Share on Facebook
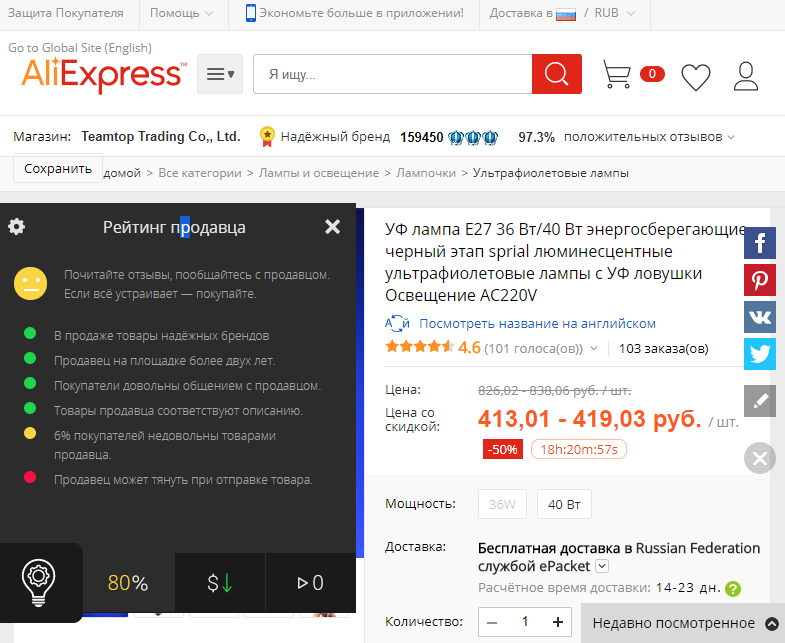This screenshot has height=643, width=785. pos(759,243)
